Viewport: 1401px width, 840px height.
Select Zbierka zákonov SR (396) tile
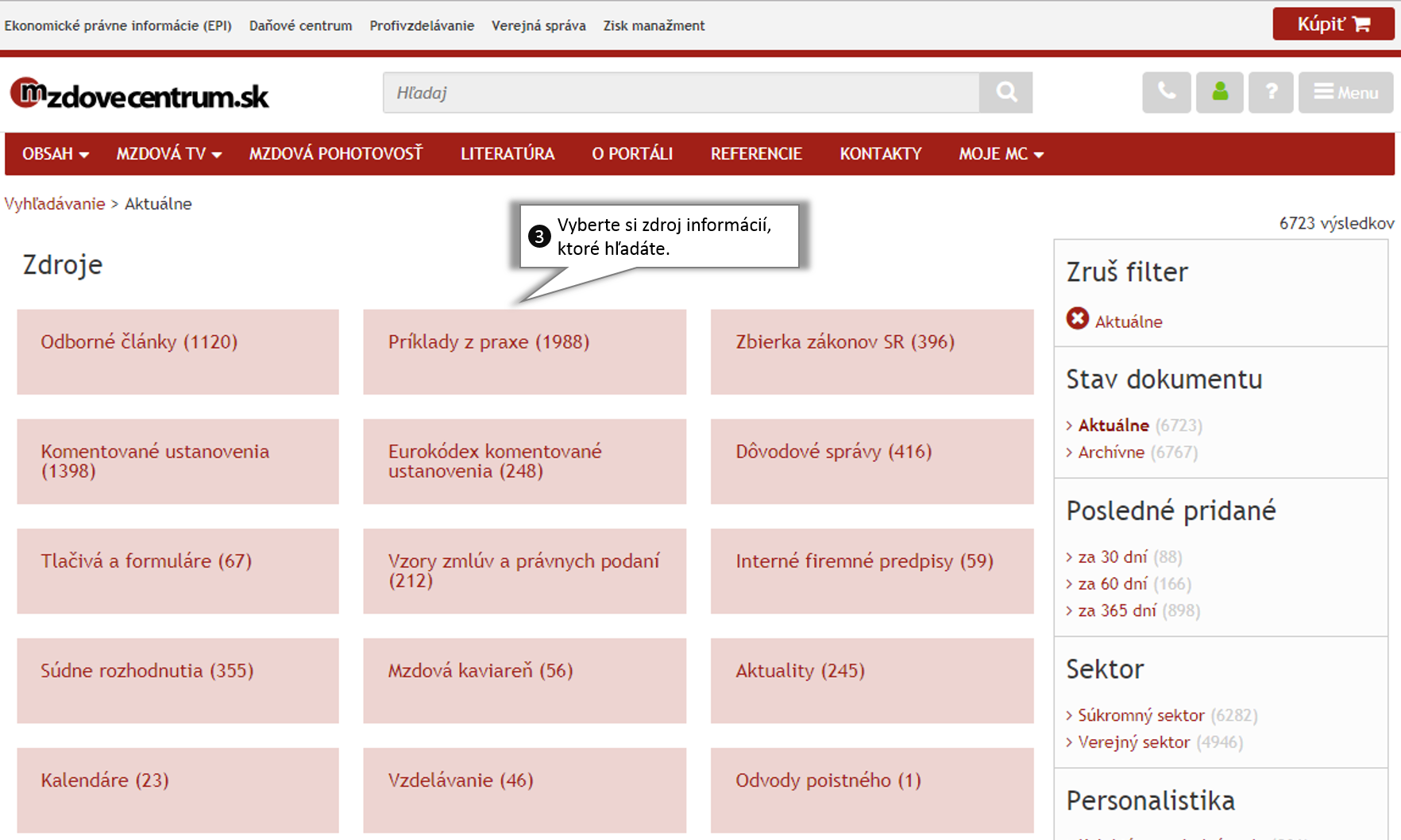(x=872, y=352)
